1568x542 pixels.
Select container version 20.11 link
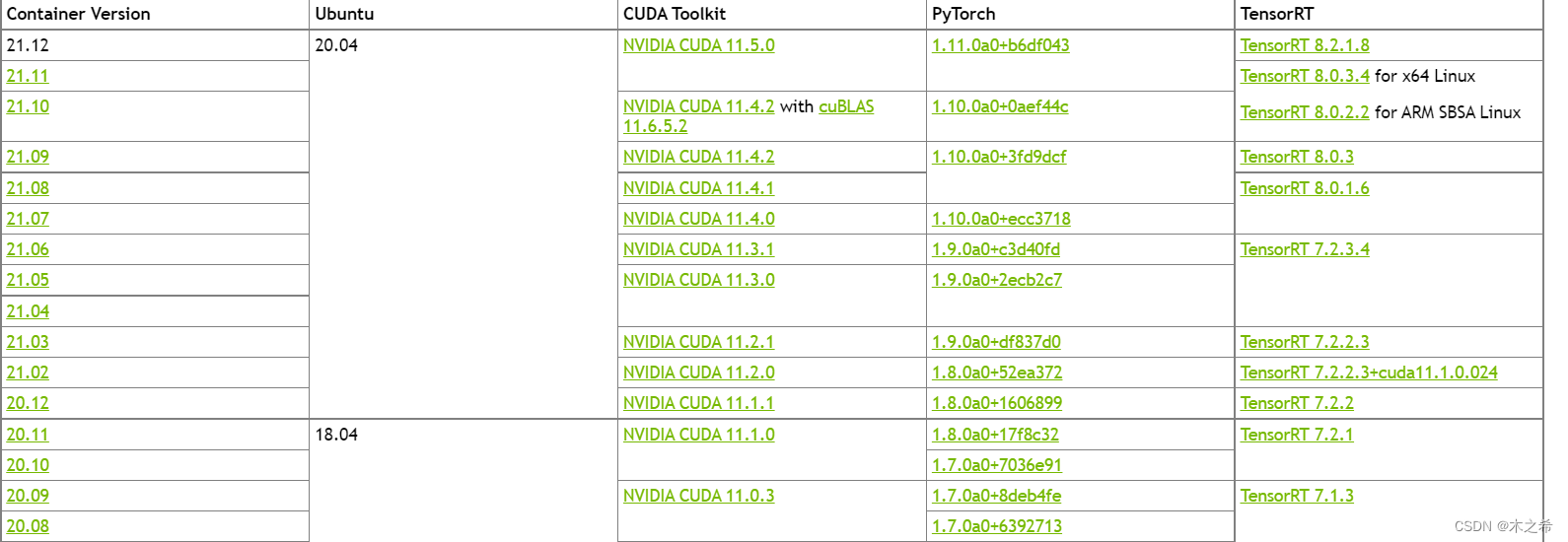[x=28, y=435]
